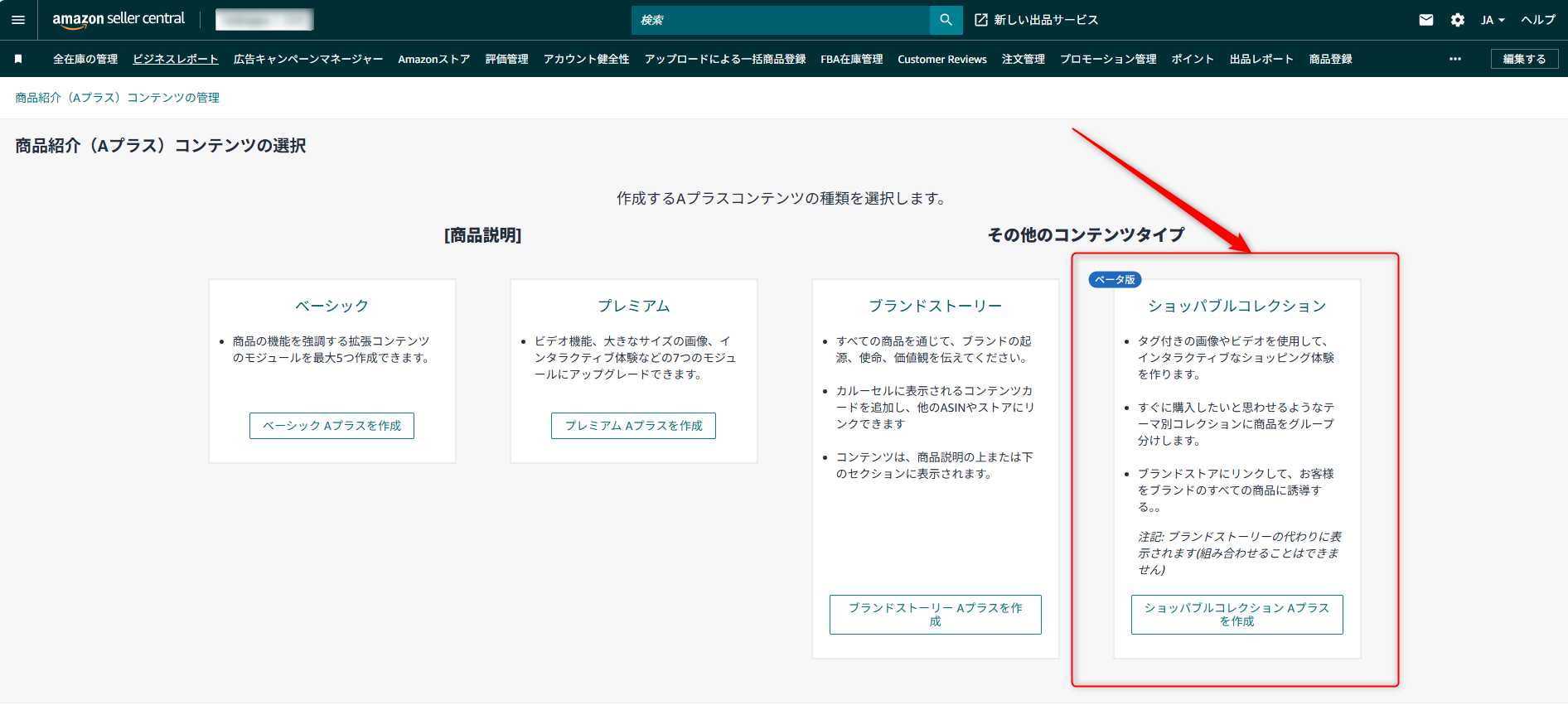Open the ヘルプ help link
The height and width of the screenshot is (705, 1568).
pyautogui.click(x=1538, y=20)
